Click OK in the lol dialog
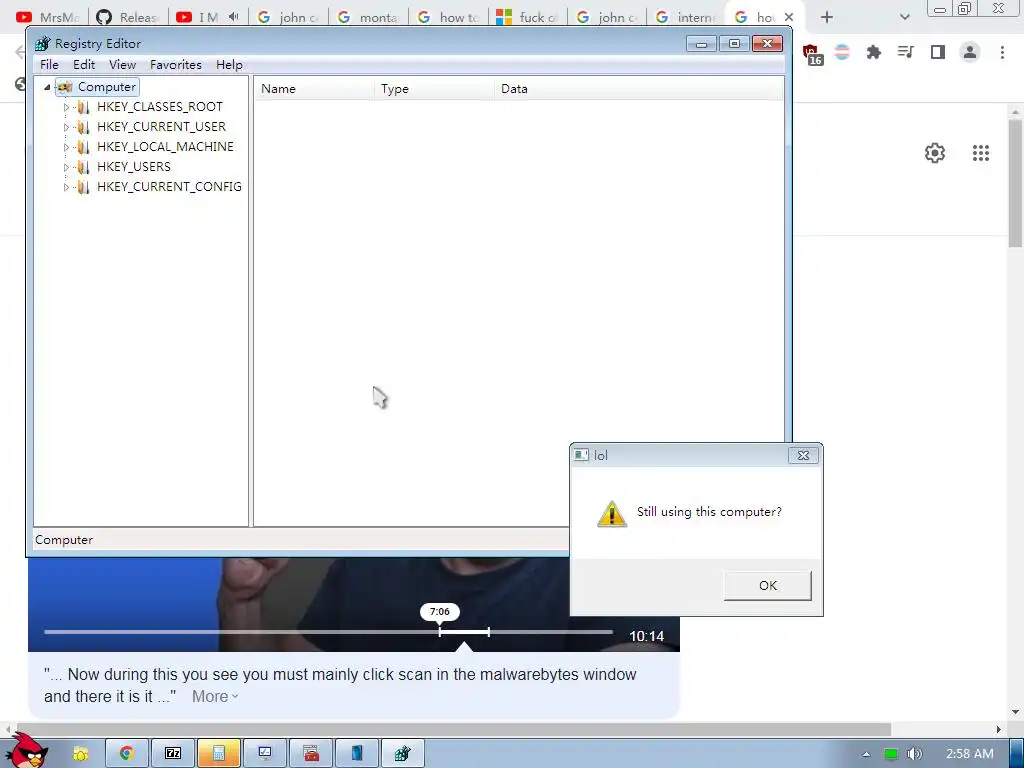 pyautogui.click(x=768, y=586)
